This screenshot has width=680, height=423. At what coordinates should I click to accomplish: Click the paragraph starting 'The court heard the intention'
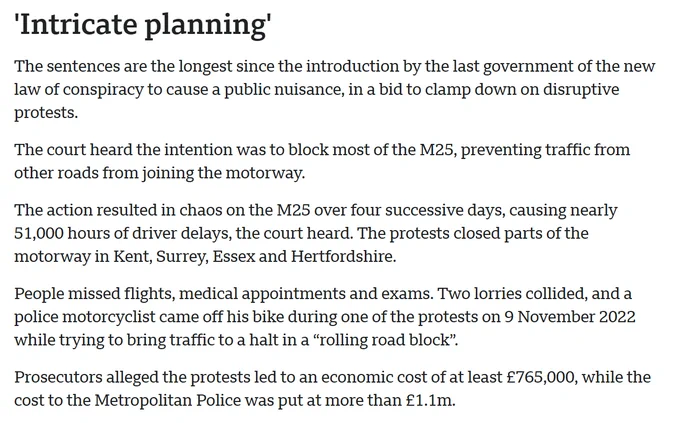pos(322,161)
